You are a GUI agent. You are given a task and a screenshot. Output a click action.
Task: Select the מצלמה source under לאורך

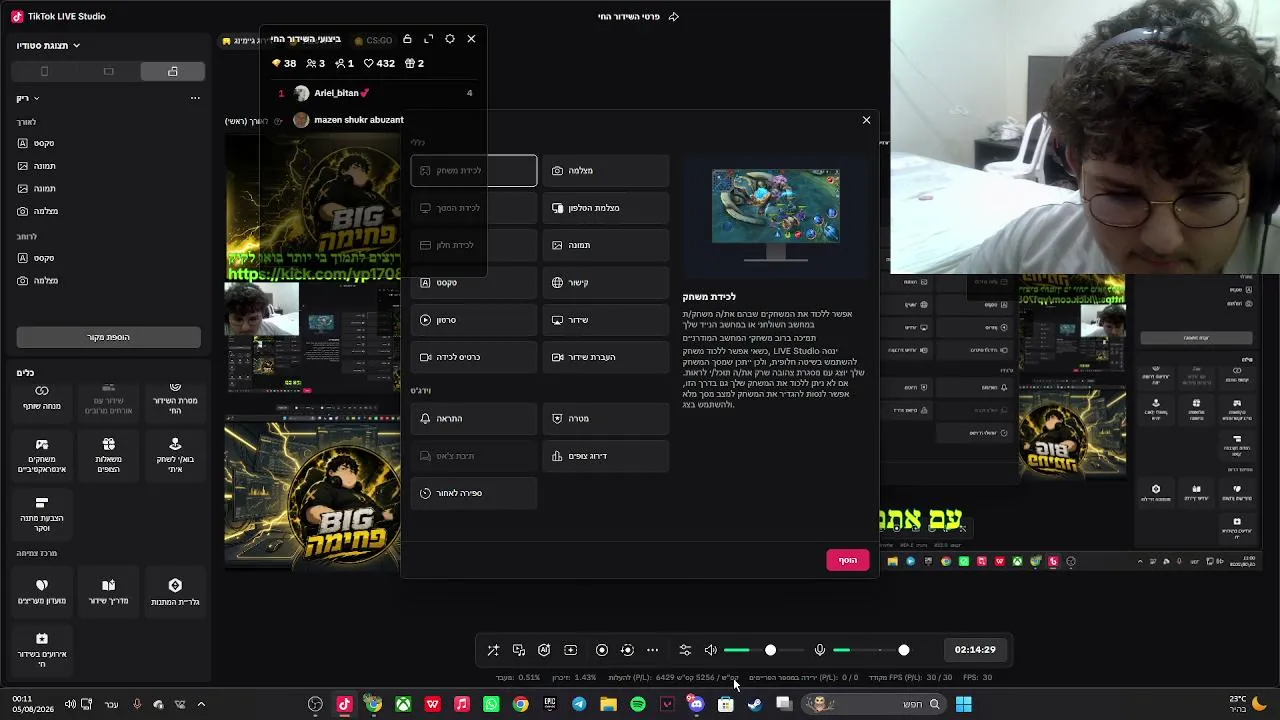[x=108, y=211]
